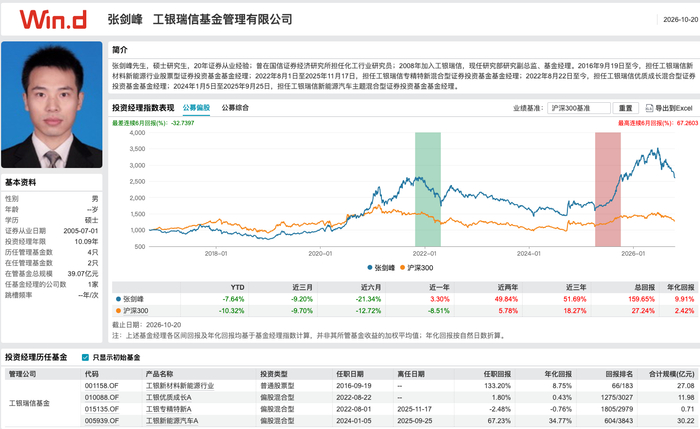Click fund code 001158.OF
The image size is (700, 429).
[102, 386]
